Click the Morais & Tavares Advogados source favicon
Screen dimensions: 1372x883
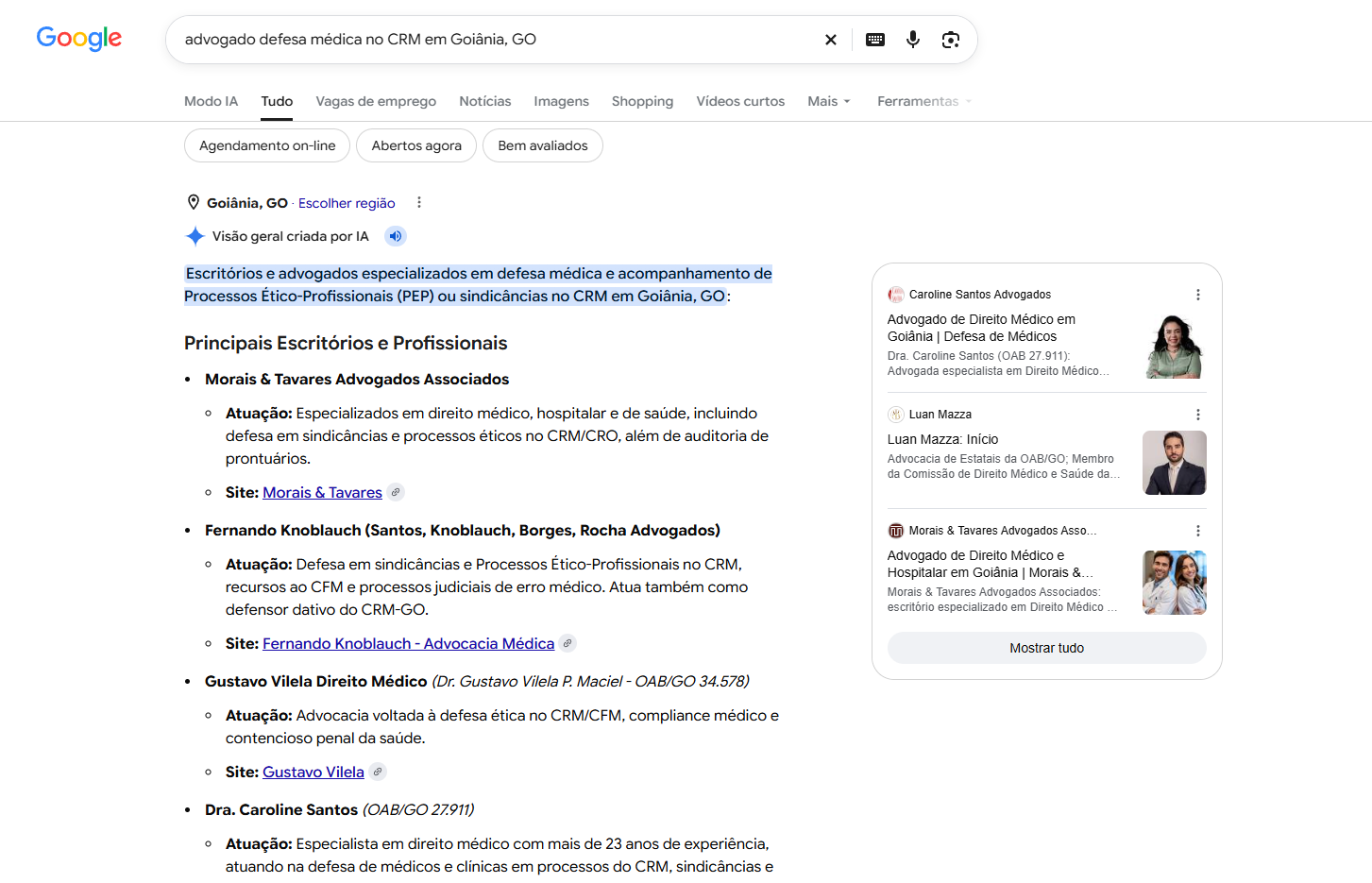(x=896, y=531)
